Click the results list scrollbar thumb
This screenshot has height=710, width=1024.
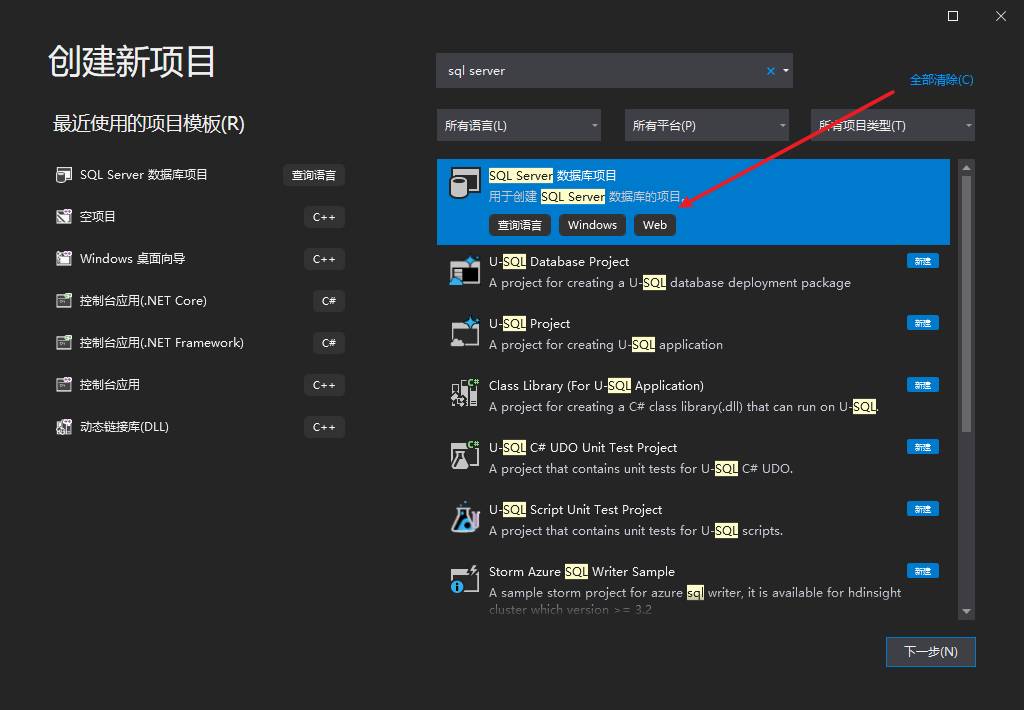click(967, 304)
